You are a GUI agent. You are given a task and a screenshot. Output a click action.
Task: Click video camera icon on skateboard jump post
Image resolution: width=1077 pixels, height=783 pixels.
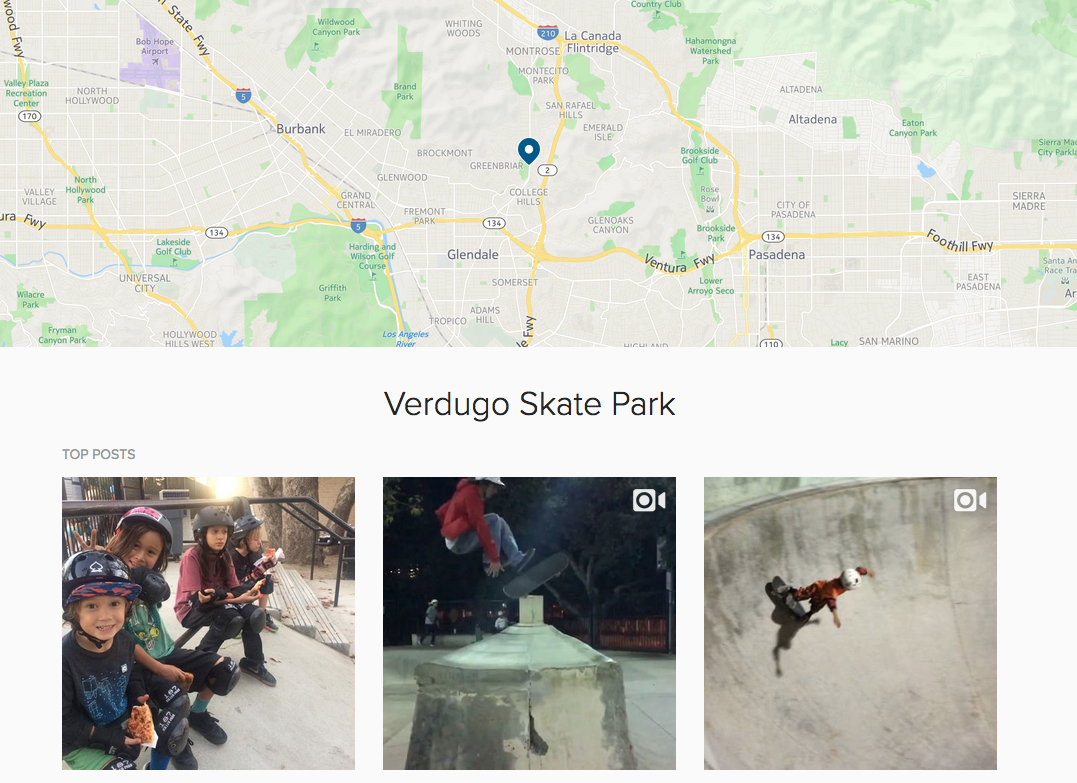pos(649,501)
